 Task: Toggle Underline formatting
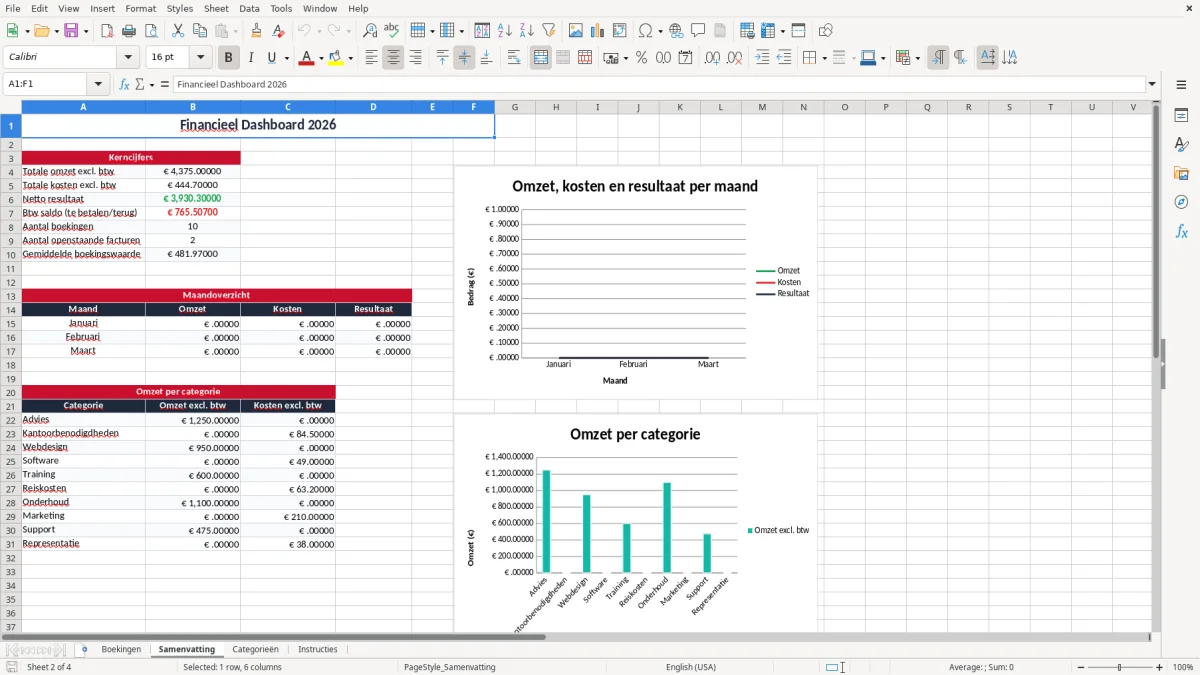(272, 58)
